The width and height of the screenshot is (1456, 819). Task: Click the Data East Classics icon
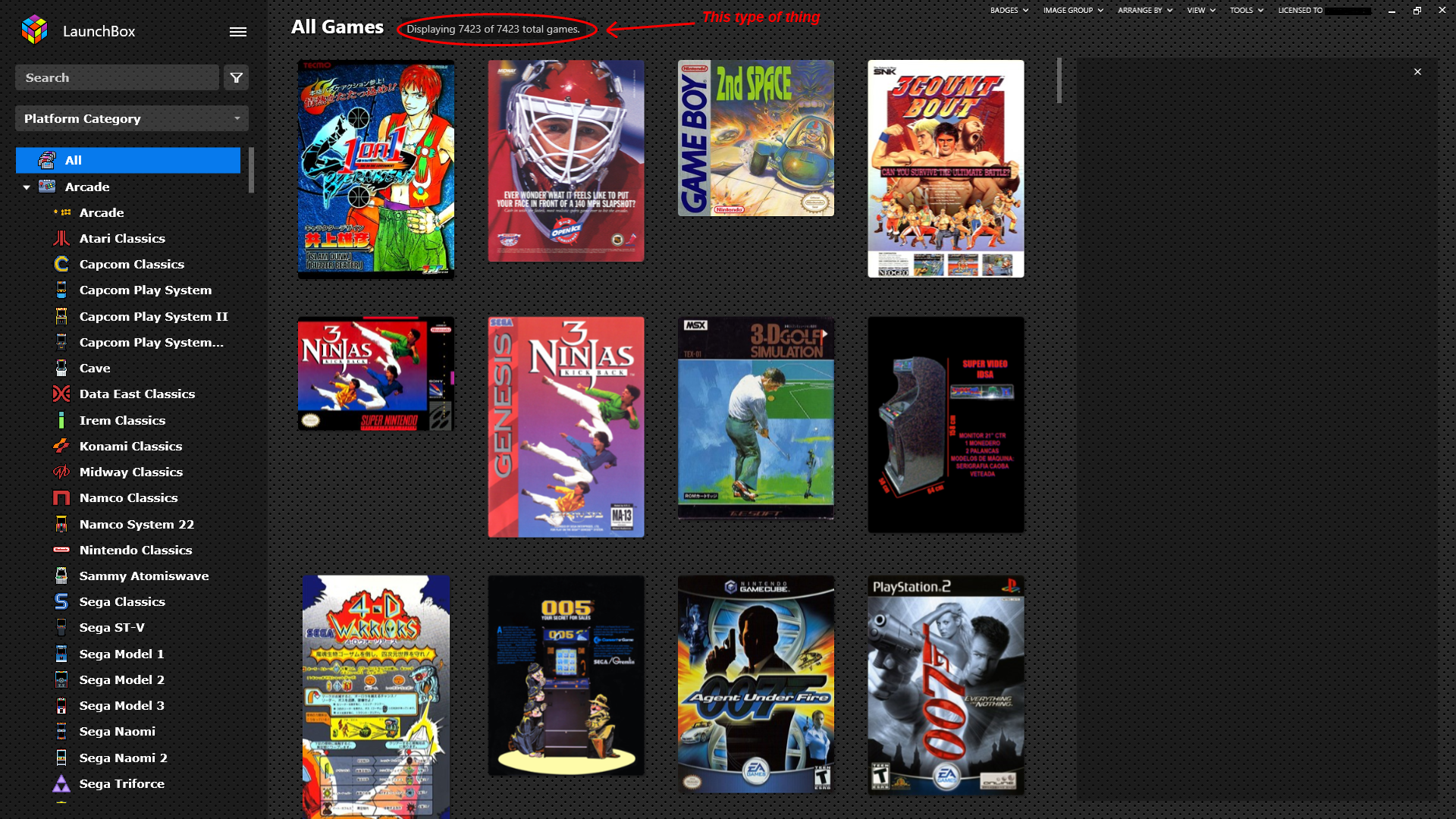point(61,394)
